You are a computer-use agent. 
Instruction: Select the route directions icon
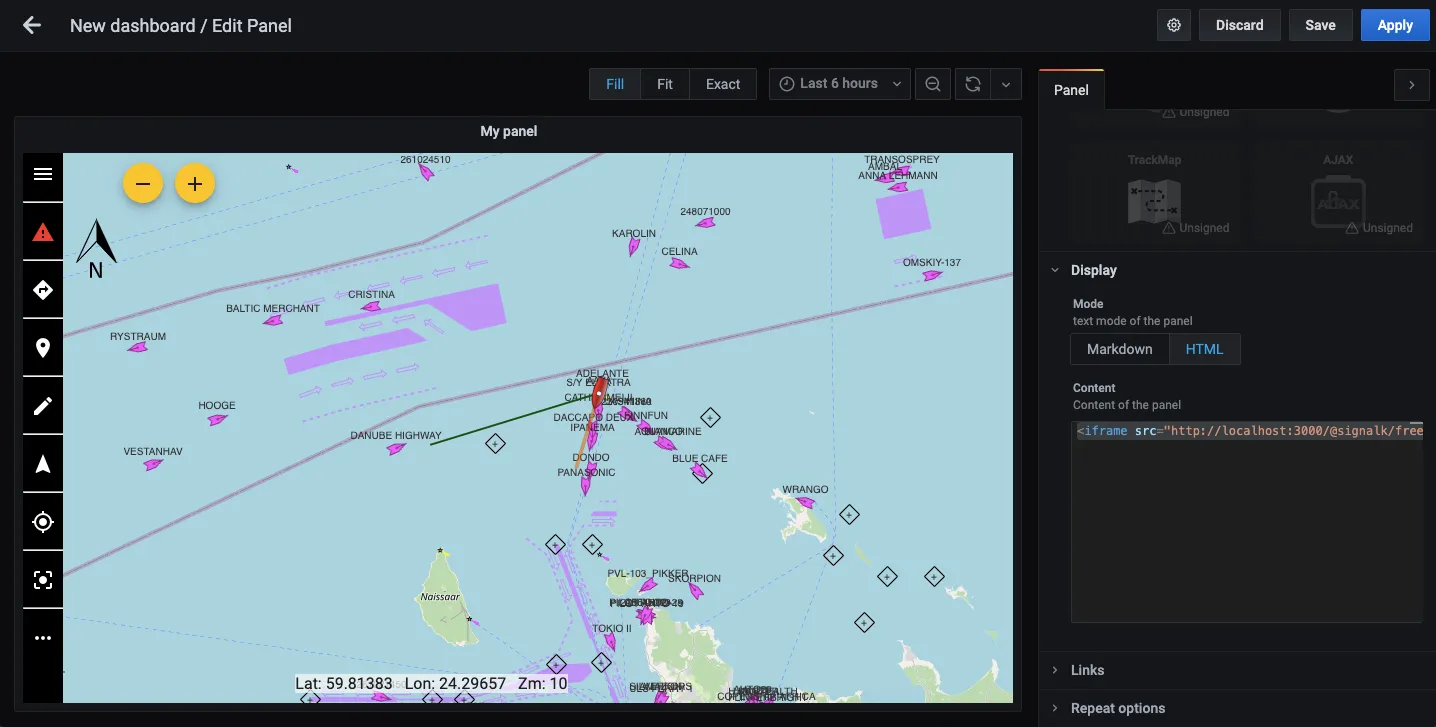click(43, 290)
